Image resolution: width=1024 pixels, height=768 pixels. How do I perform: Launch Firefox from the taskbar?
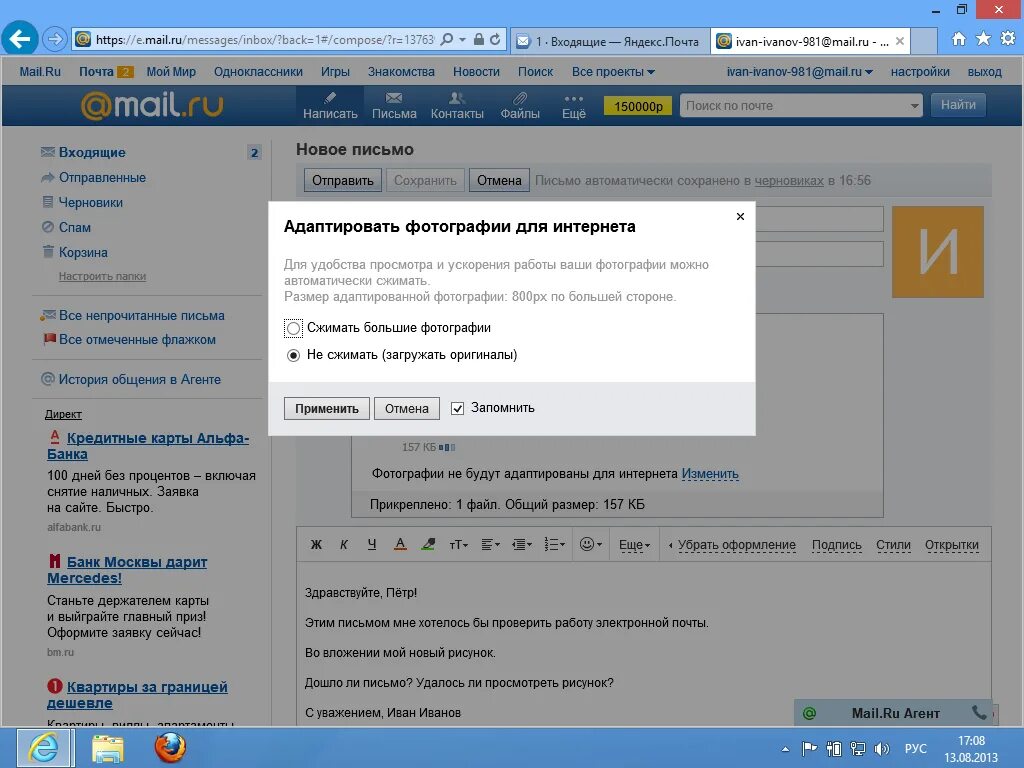pyautogui.click(x=170, y=748)
